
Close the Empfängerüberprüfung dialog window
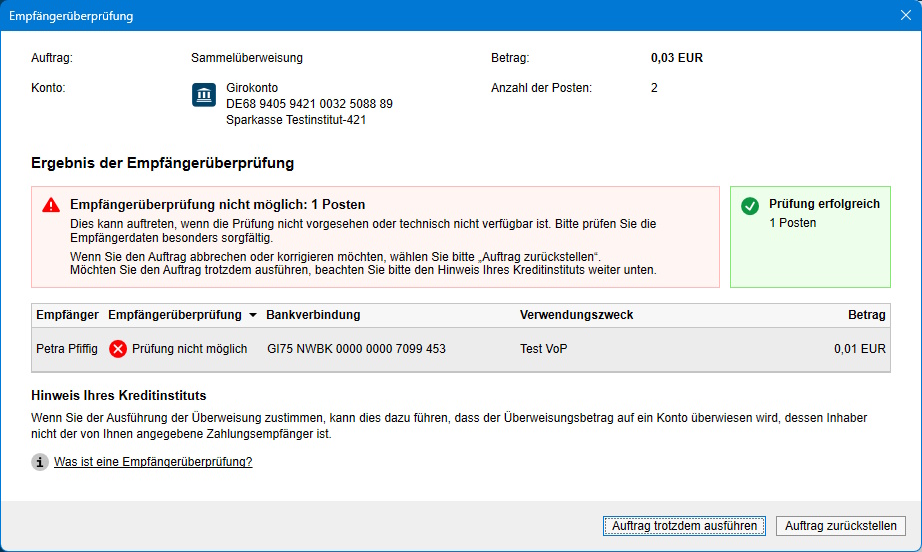905,16
